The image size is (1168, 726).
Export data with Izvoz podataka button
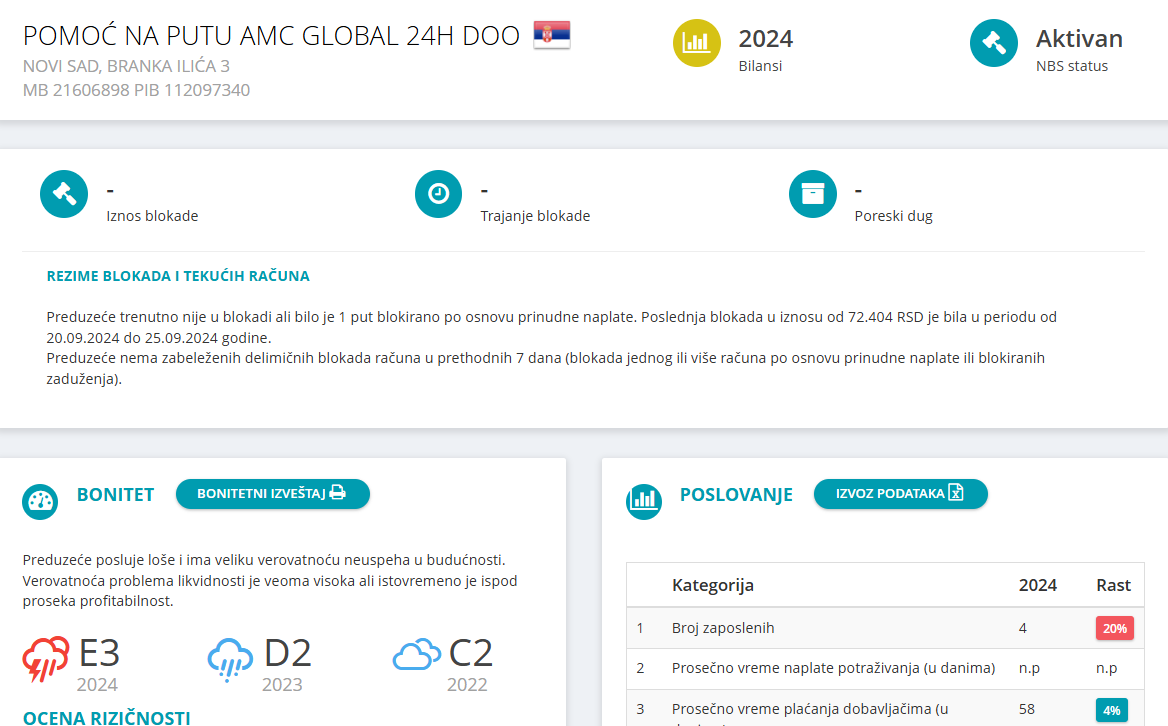pos(901,494)
